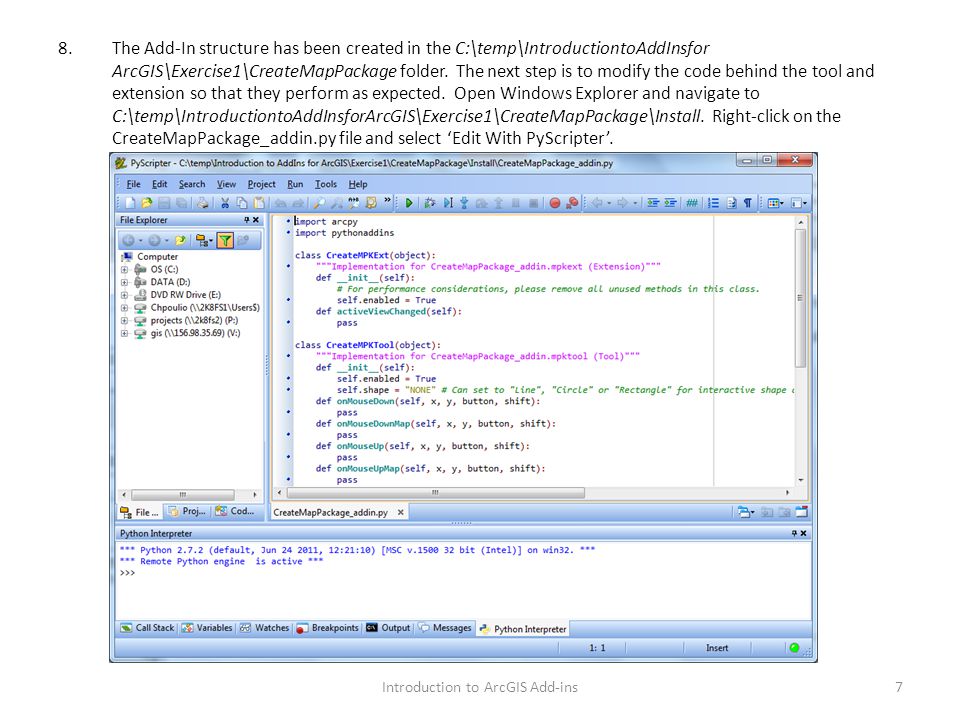Click the Run to Cursor icon

coord(448,203)
